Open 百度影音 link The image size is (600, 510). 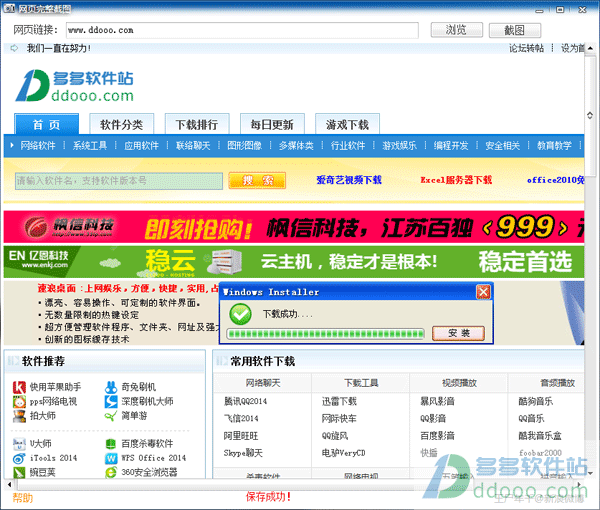pos(437,436)
